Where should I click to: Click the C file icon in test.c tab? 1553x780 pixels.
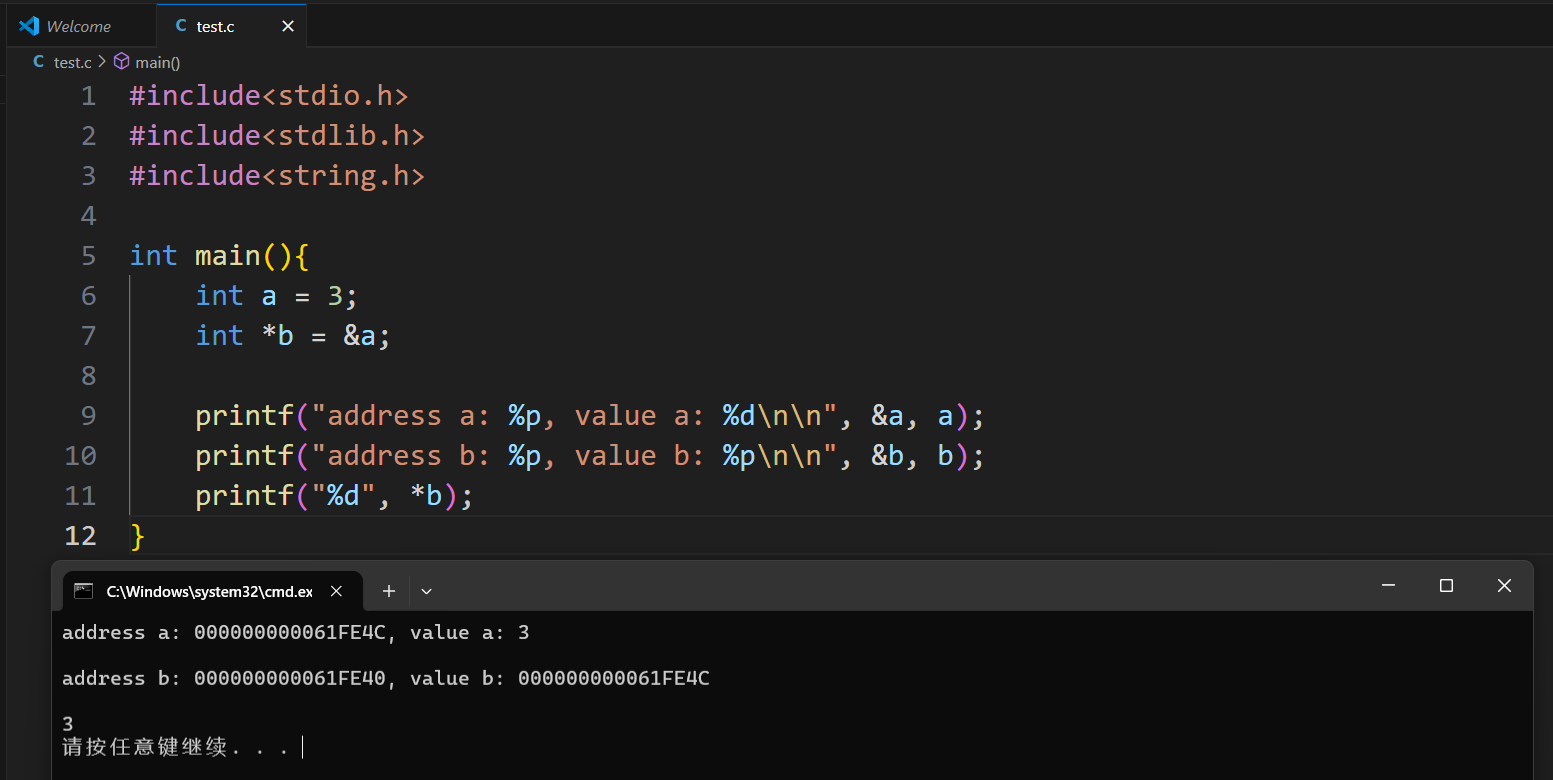(180, 26)
